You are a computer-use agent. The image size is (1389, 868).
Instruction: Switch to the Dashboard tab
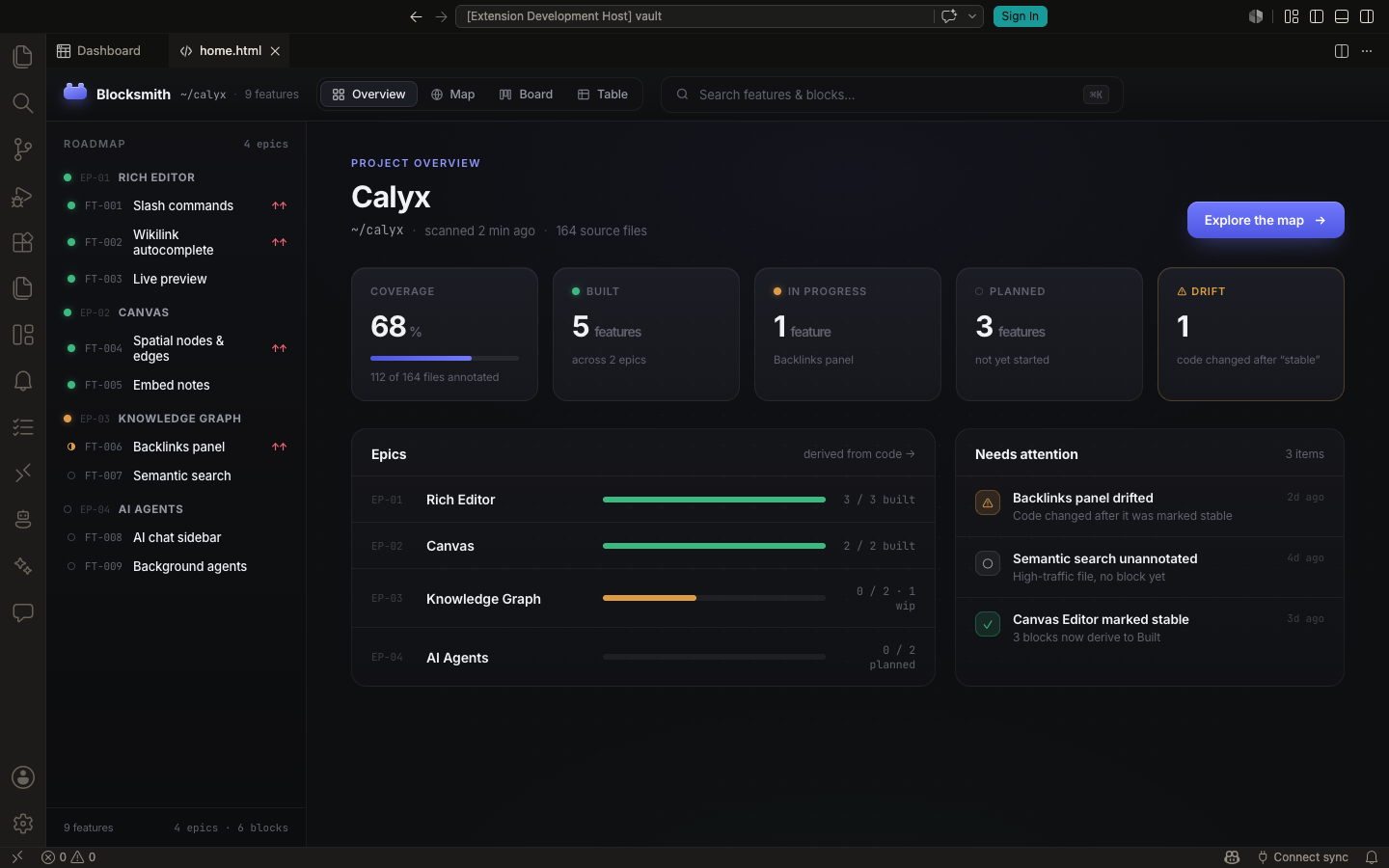click(99, 51)
